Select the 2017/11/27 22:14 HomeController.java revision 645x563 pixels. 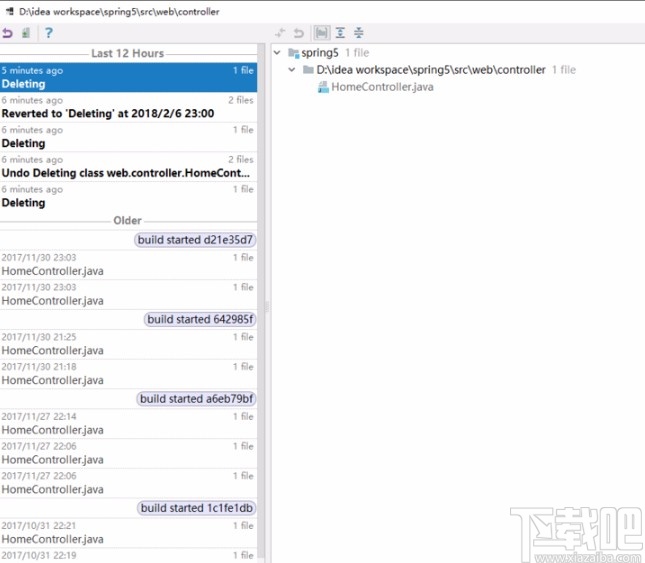[128, 423]
